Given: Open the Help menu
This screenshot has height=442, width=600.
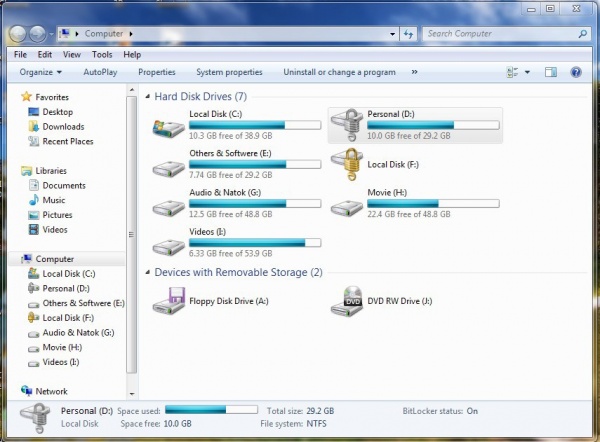Looking at the screenshot, I should [132, 55].
